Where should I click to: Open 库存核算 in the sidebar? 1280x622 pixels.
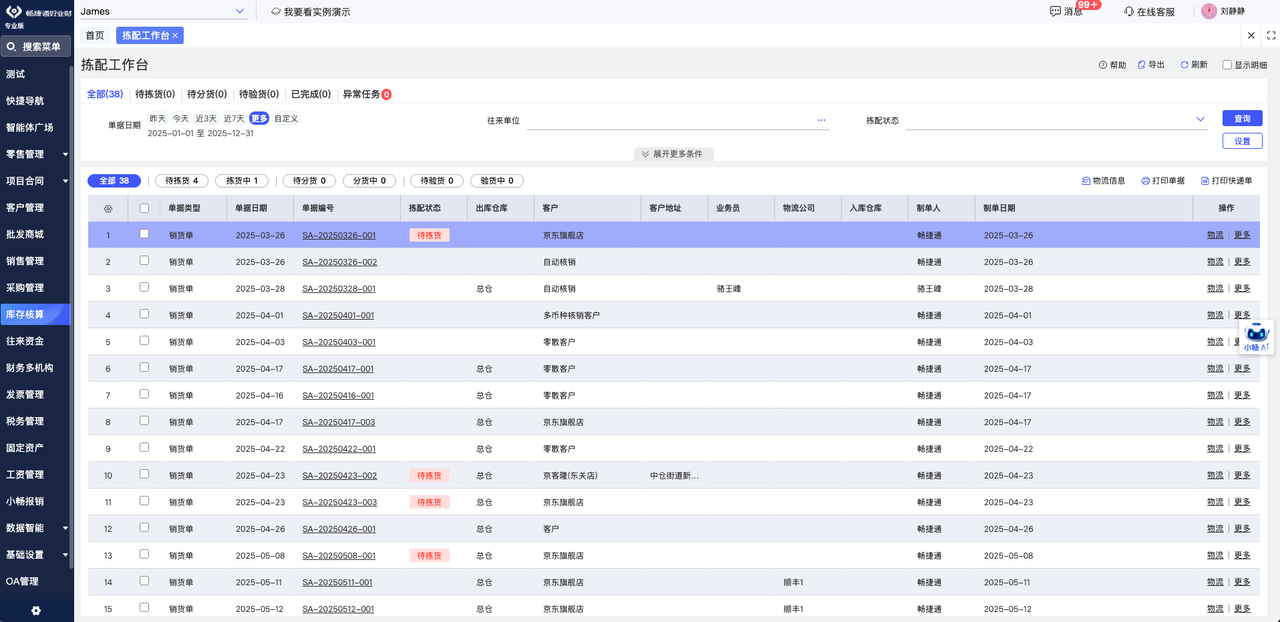(x=35, y=314)
